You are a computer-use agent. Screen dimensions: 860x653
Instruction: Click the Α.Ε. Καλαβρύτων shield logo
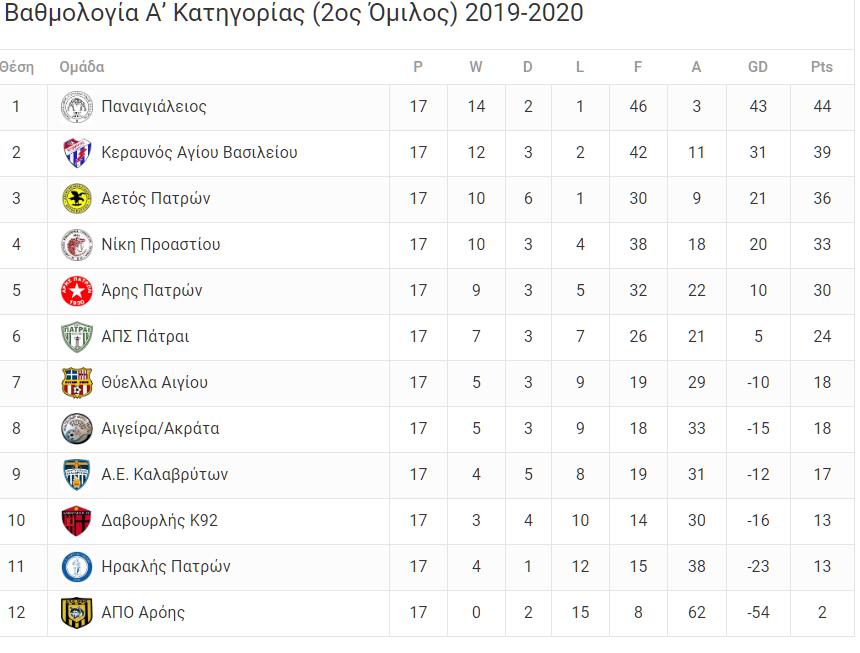[76, 475]
